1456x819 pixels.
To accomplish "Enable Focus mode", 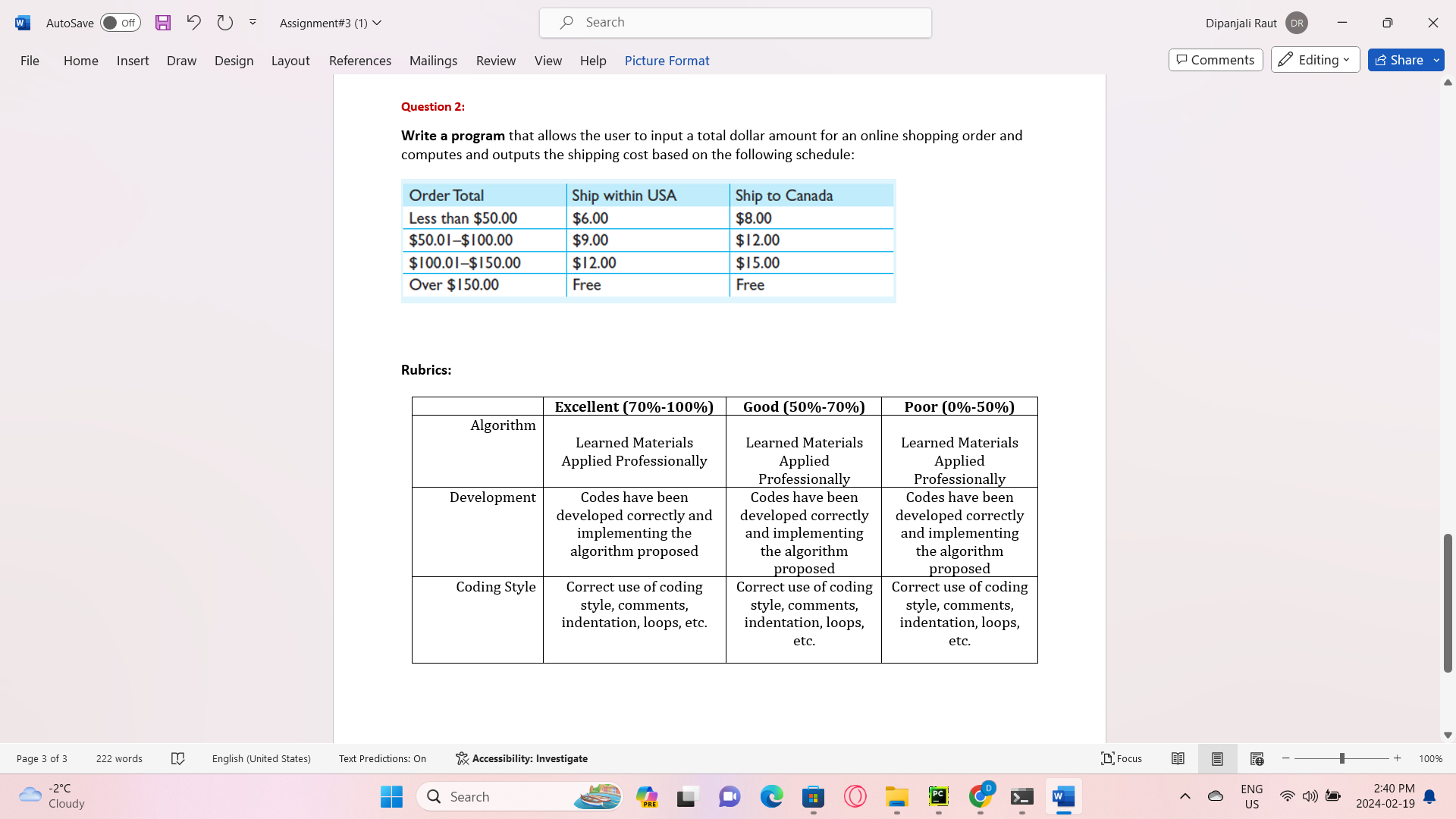I will (1122, 758).
